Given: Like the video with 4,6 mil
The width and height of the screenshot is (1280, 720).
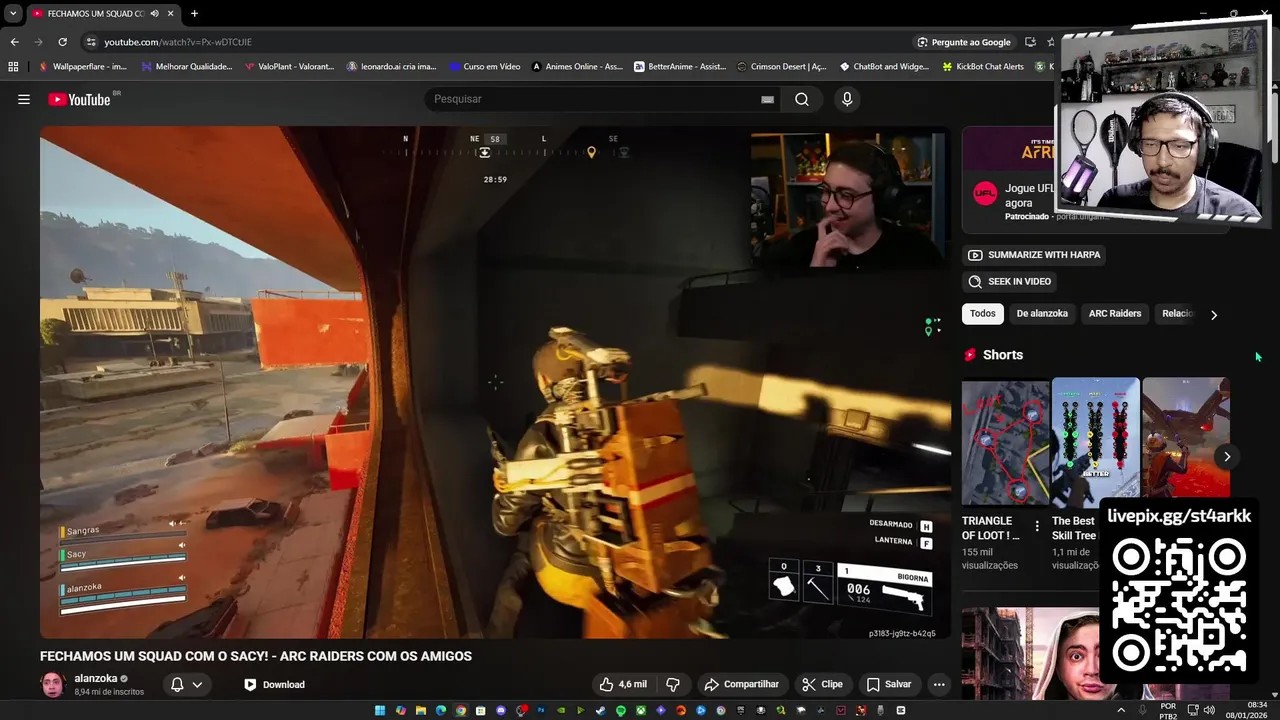Looking at the screenshot, I should click(x=623, y=684).
